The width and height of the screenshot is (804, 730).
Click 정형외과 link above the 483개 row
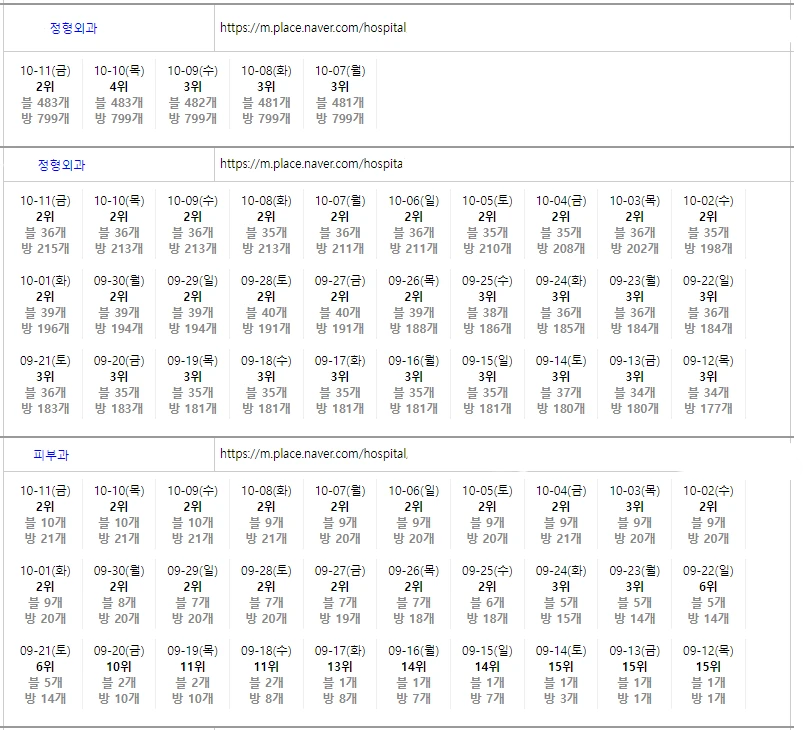[x=74, y=28]
